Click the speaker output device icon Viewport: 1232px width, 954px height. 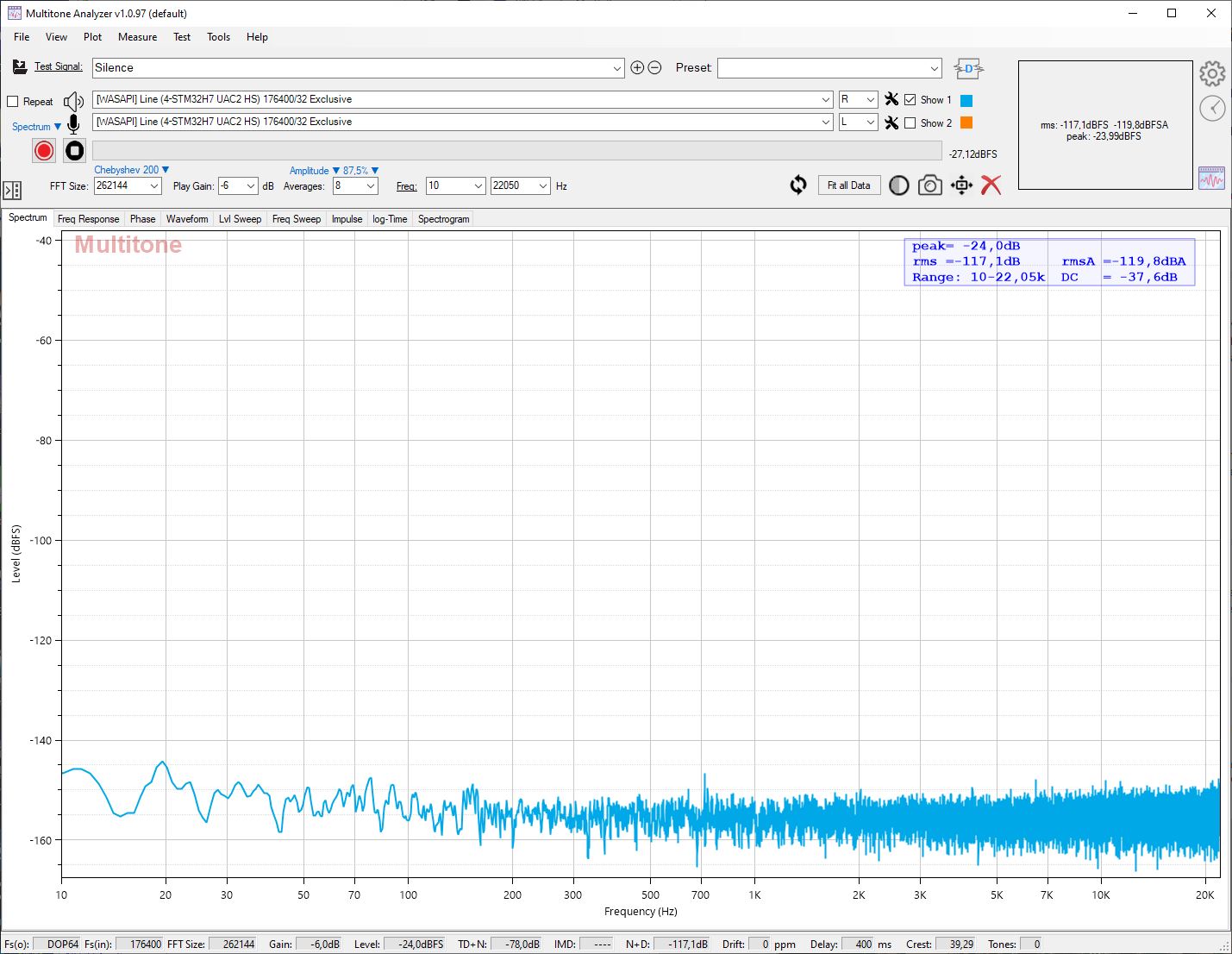(x=73, y=101)
